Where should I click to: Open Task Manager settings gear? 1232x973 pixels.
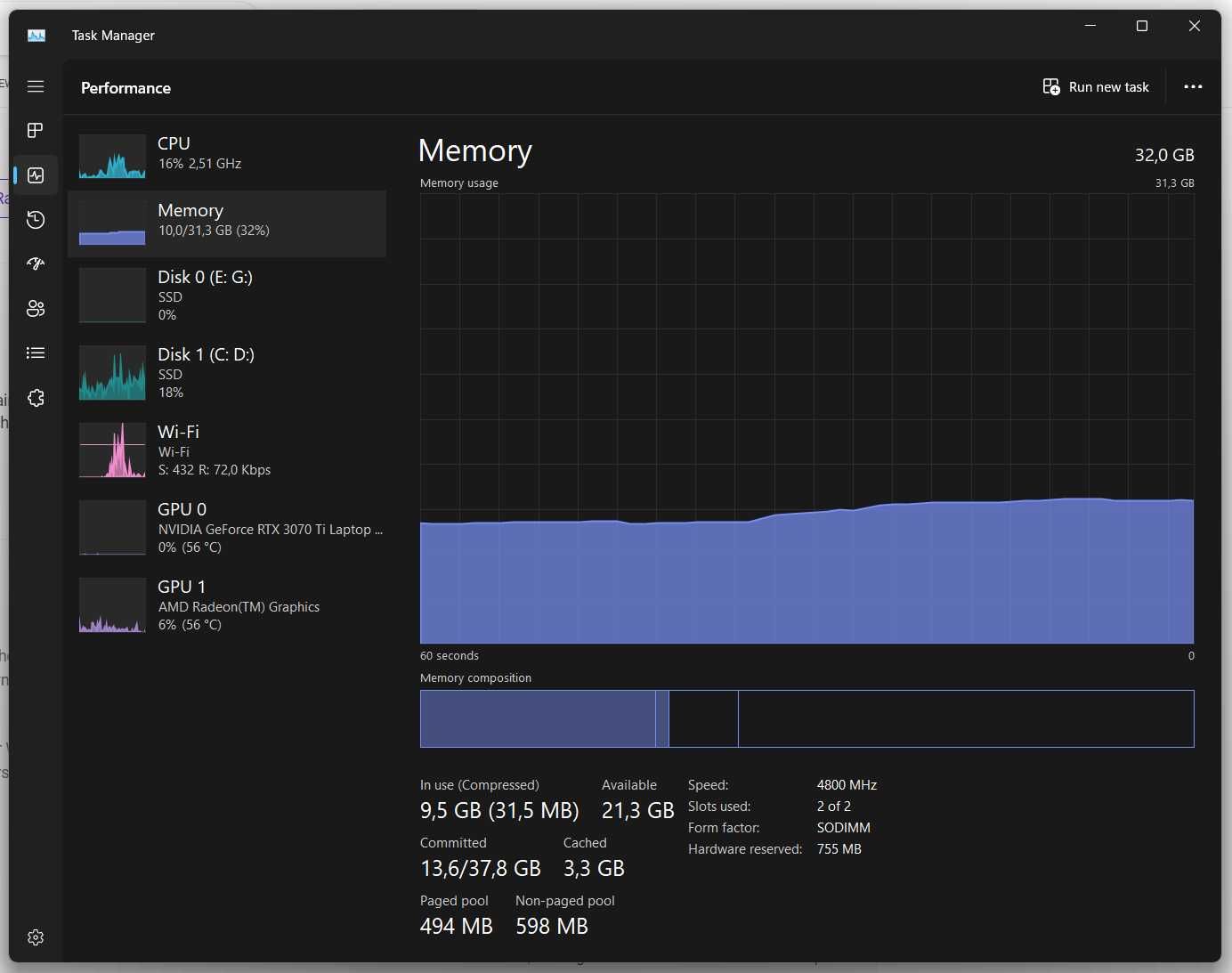point(36,937)
